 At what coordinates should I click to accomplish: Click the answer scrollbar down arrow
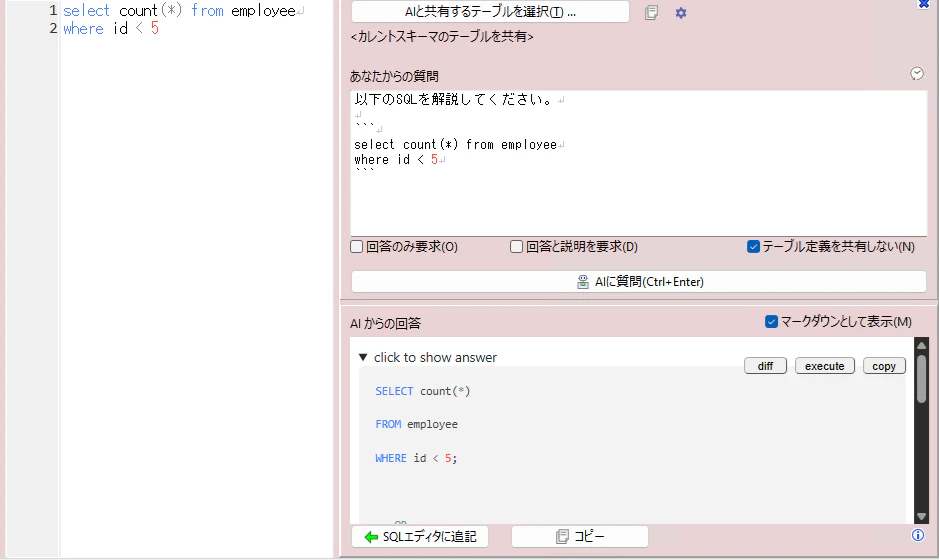(921, 516)
